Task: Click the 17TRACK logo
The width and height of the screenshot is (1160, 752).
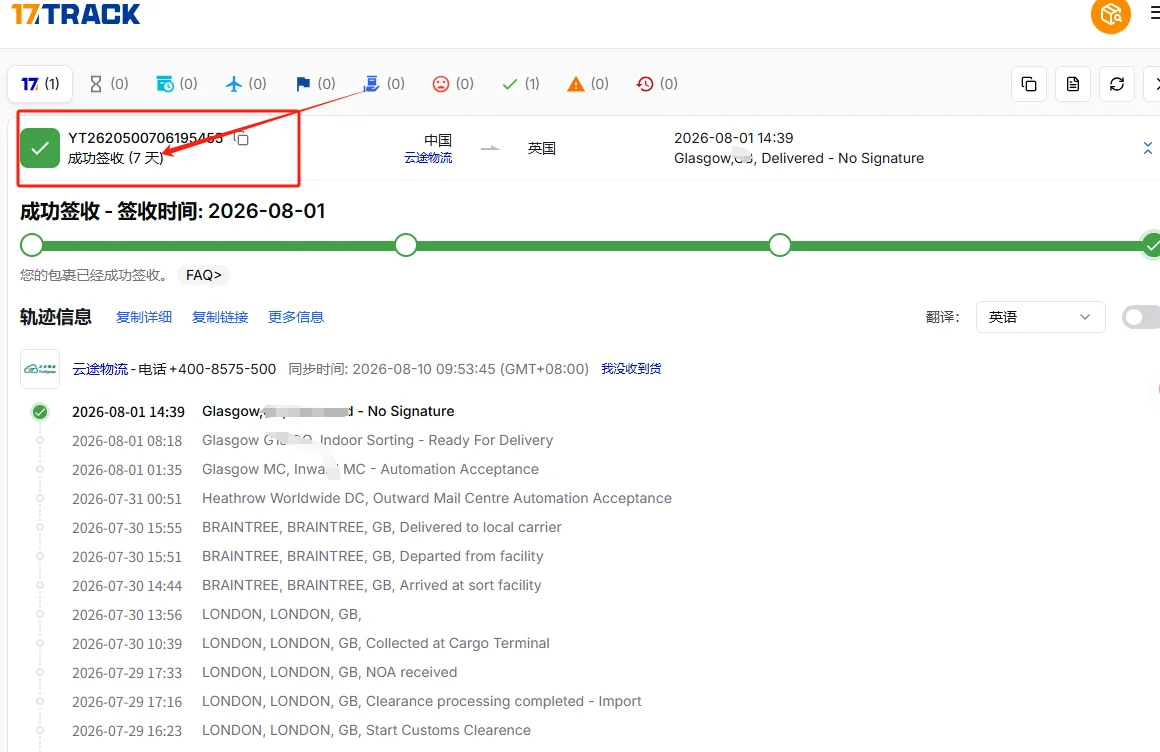Action: 75,13
